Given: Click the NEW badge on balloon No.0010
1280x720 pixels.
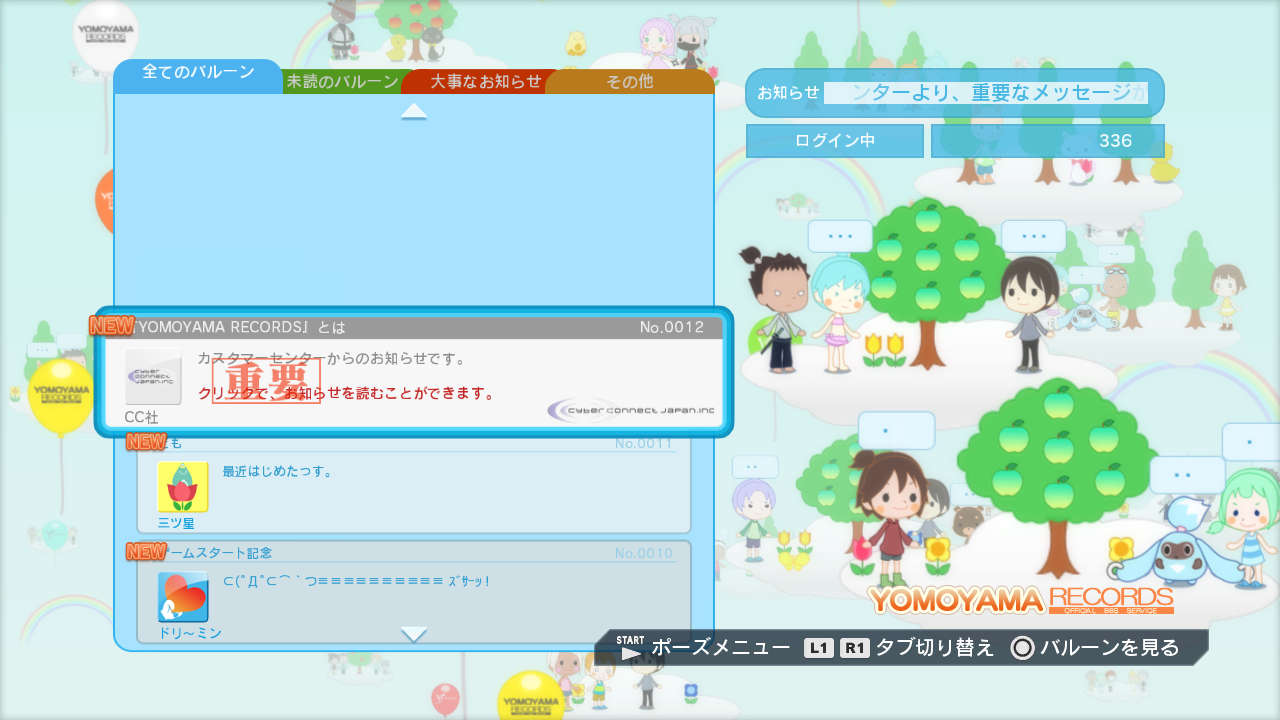Looking at the screenshot, I should [146, 551].
